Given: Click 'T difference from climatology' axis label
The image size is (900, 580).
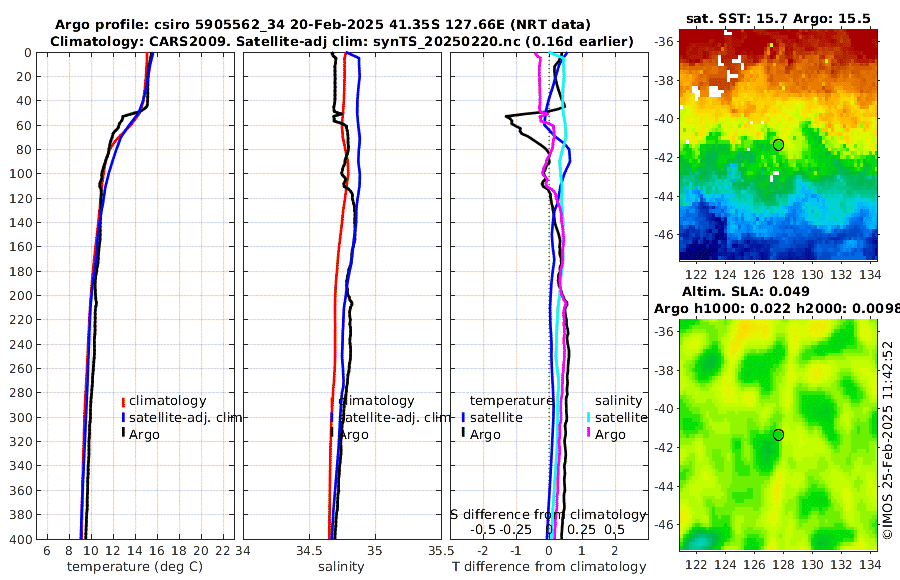Looking at the screenshot, I should tap(549, 567).
